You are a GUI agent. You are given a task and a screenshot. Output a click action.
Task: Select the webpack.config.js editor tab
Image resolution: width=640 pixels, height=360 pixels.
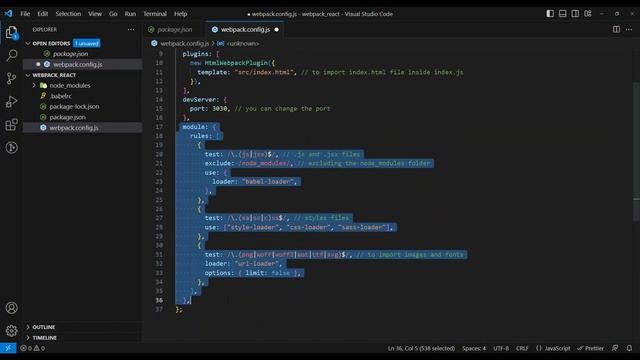tap(245, 29)
